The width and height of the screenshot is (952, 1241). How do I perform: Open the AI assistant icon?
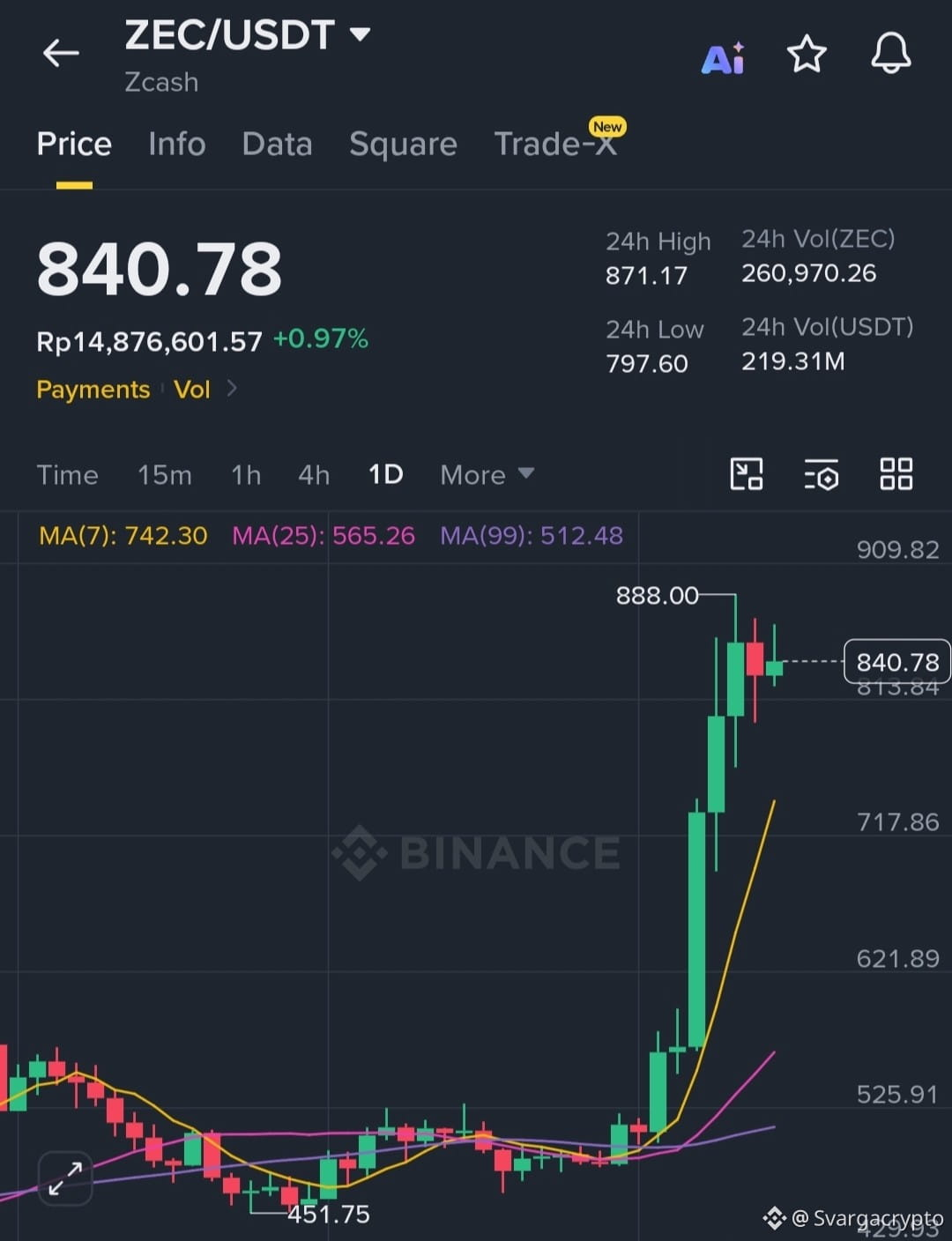coord(724,57)
